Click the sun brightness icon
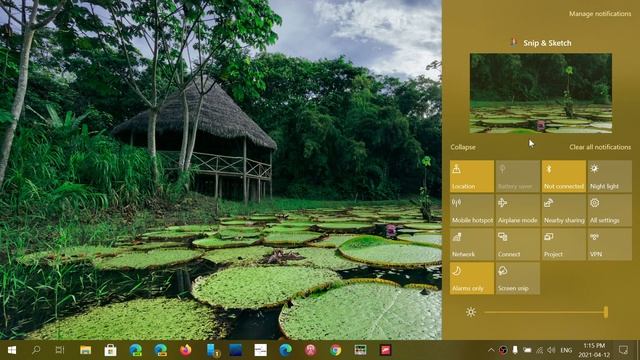 click(471, 312)
